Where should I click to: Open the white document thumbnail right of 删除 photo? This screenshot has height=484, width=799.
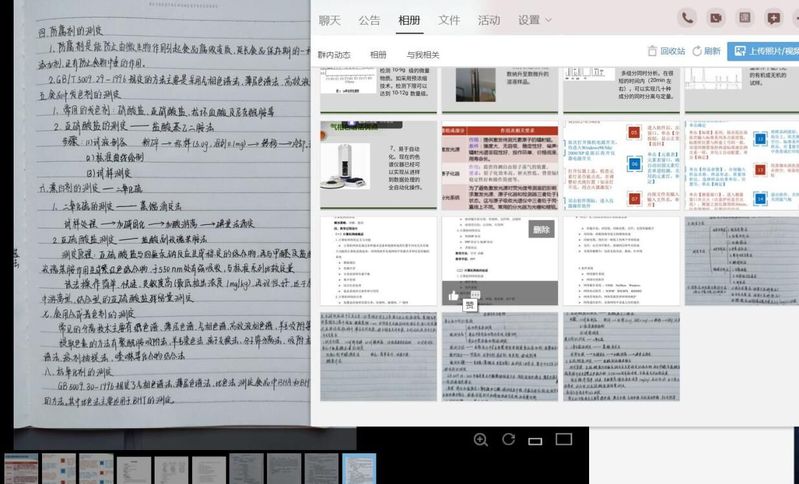point(622,260)
